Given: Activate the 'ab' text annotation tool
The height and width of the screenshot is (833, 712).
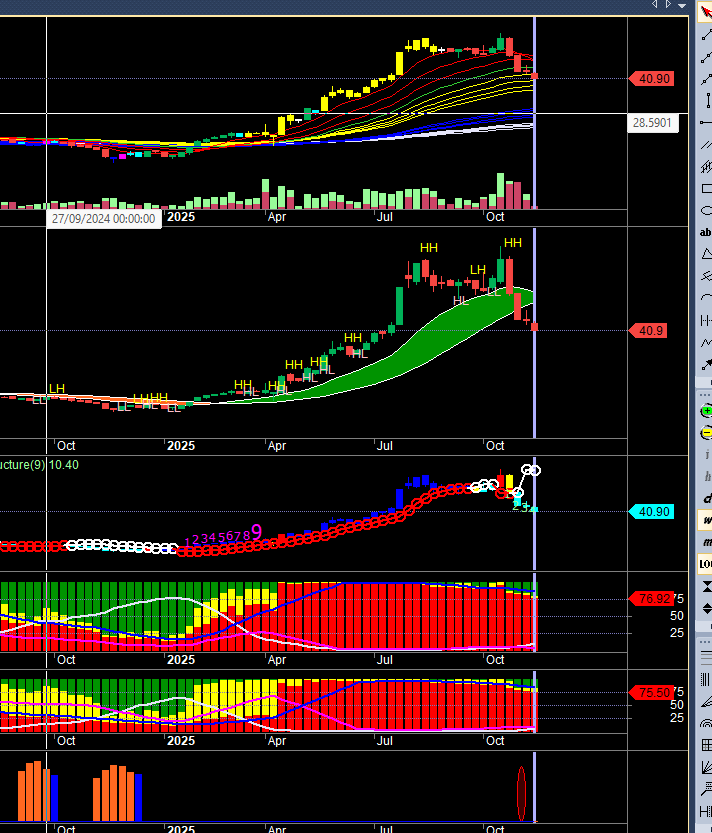Looking at the screenshot, I should click(706, 232).
